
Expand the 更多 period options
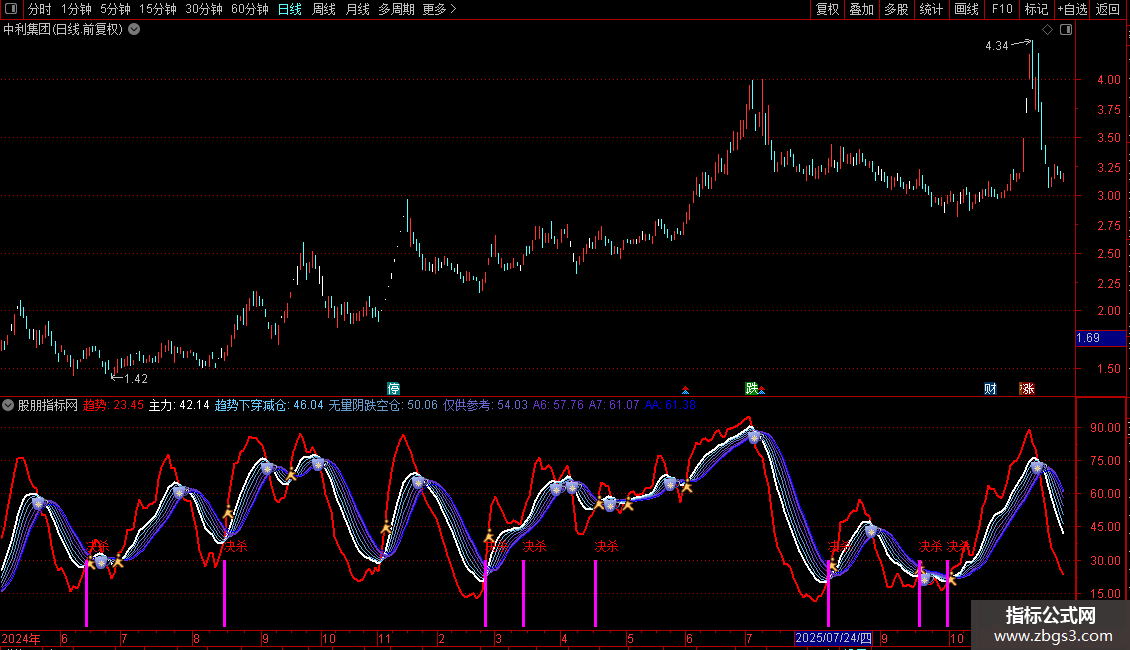click(x=439, y=9)
